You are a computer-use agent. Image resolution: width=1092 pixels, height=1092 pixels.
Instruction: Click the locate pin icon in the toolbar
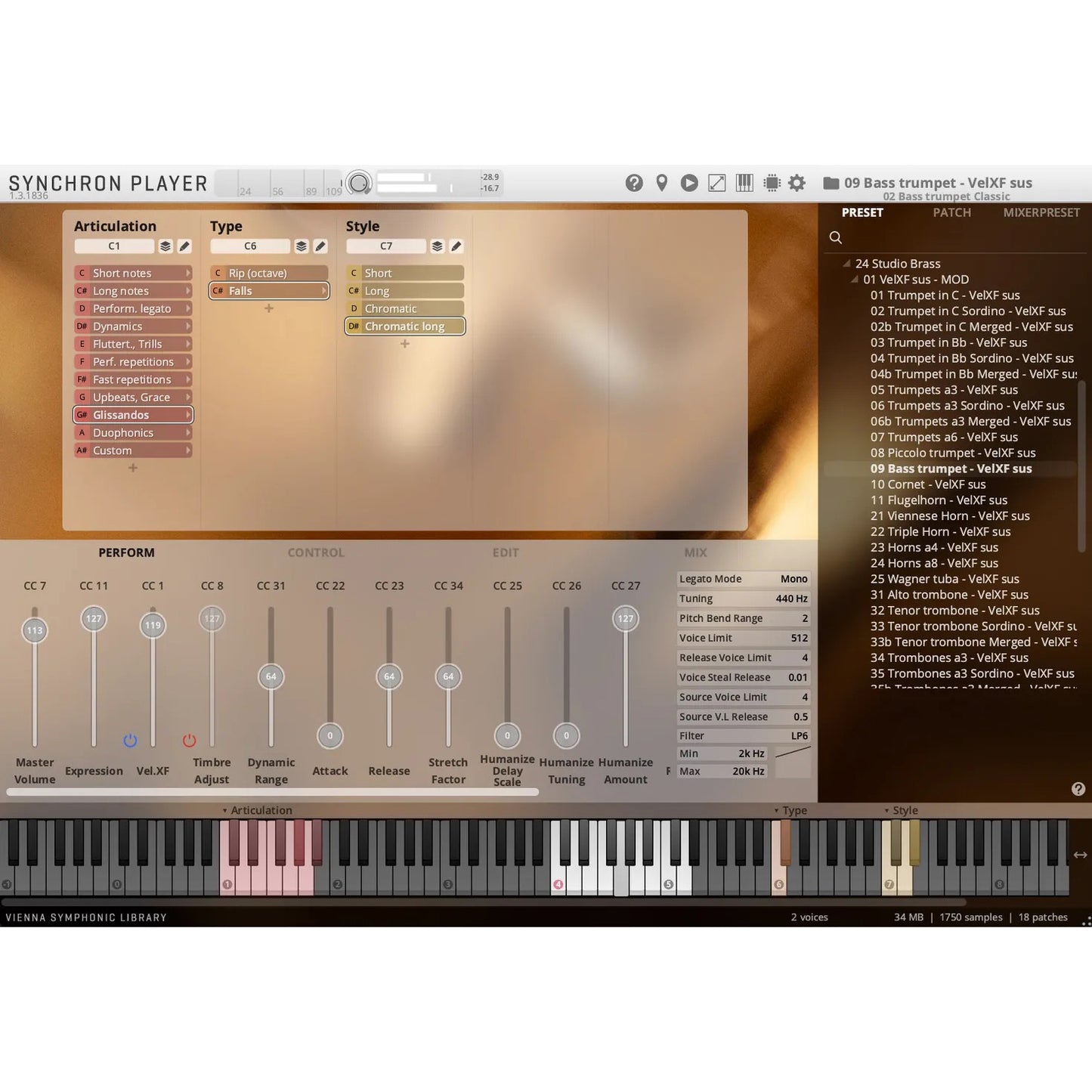(662, 183)
